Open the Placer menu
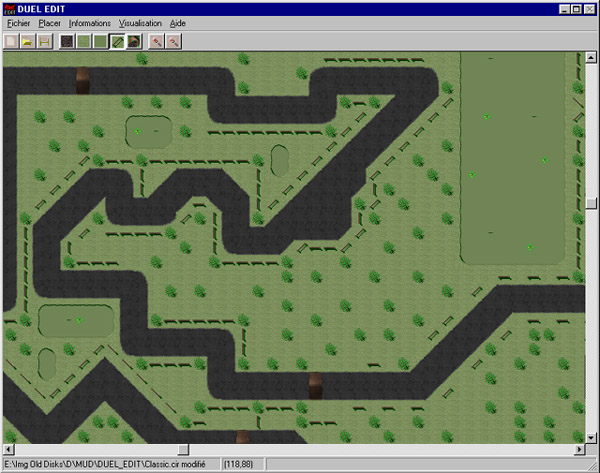 click(x=49, y=23)
